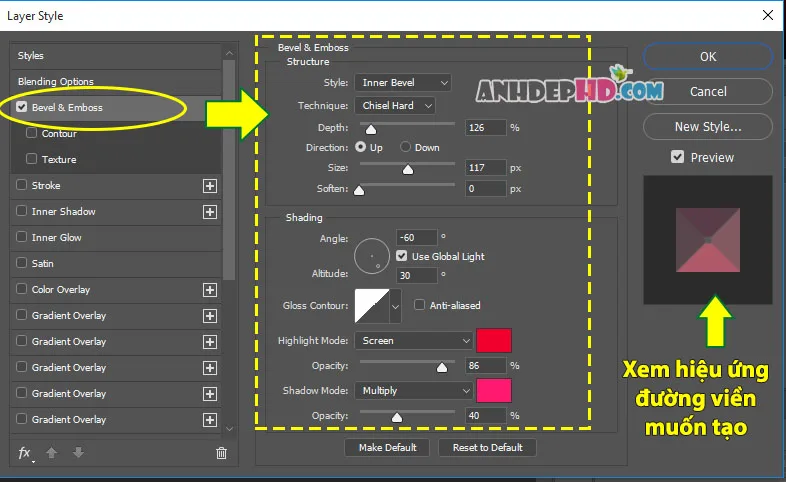
Task: Open Highlight Mode dropdown set to Screen
Action: (x=414, y=341)
